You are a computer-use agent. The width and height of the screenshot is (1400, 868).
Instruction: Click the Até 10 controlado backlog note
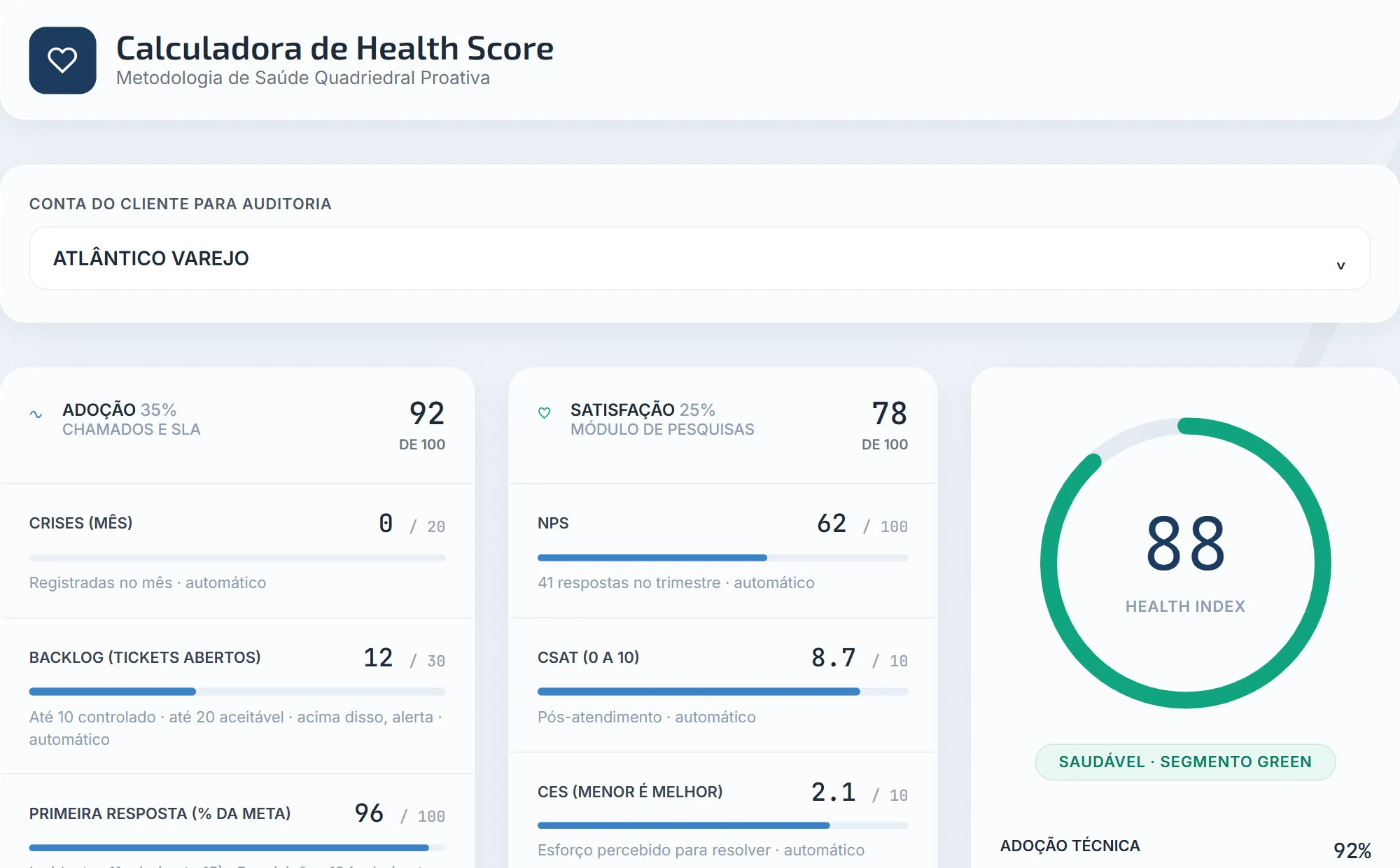point(236,728)
